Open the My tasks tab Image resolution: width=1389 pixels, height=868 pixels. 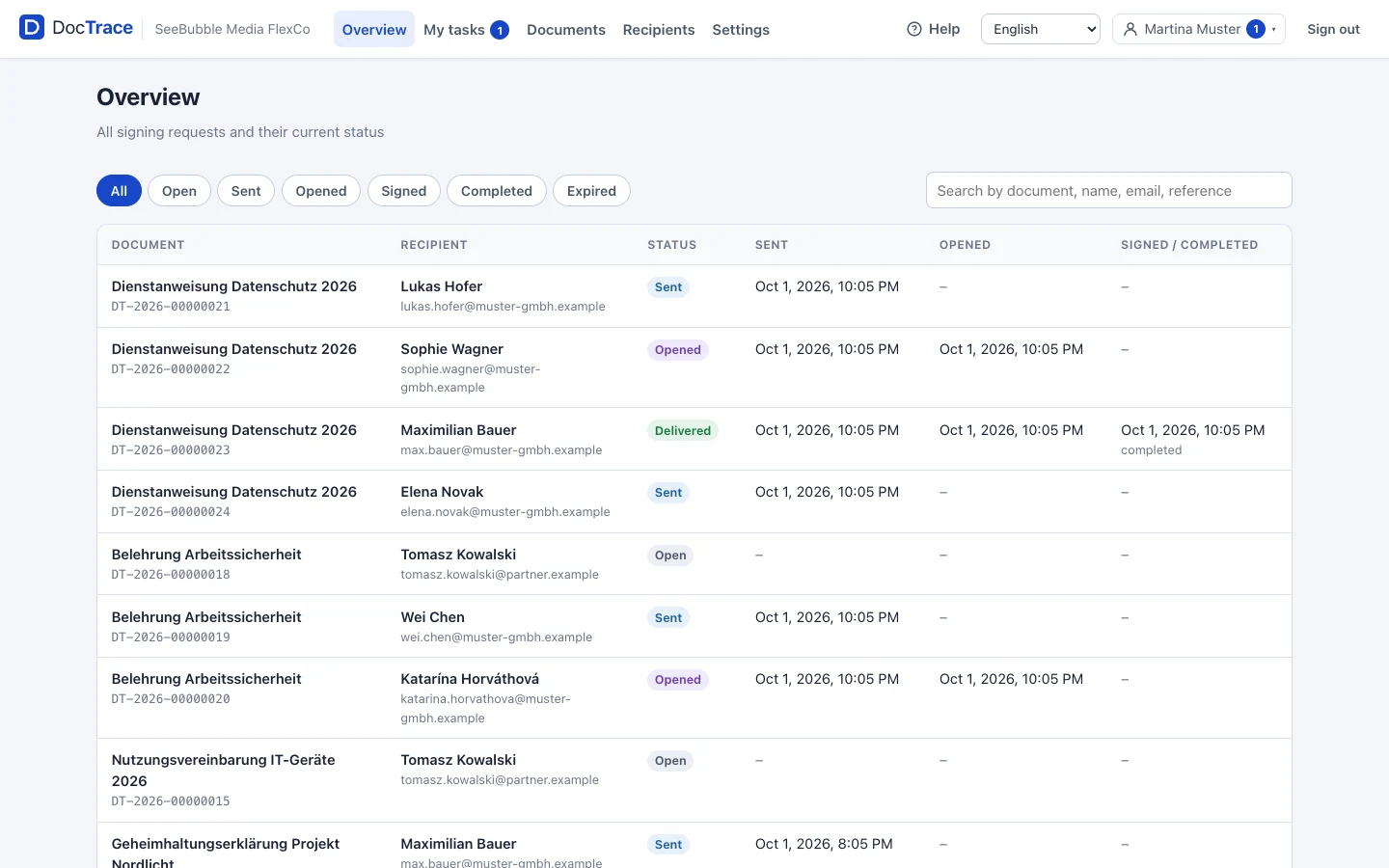[x=466, y=29]
